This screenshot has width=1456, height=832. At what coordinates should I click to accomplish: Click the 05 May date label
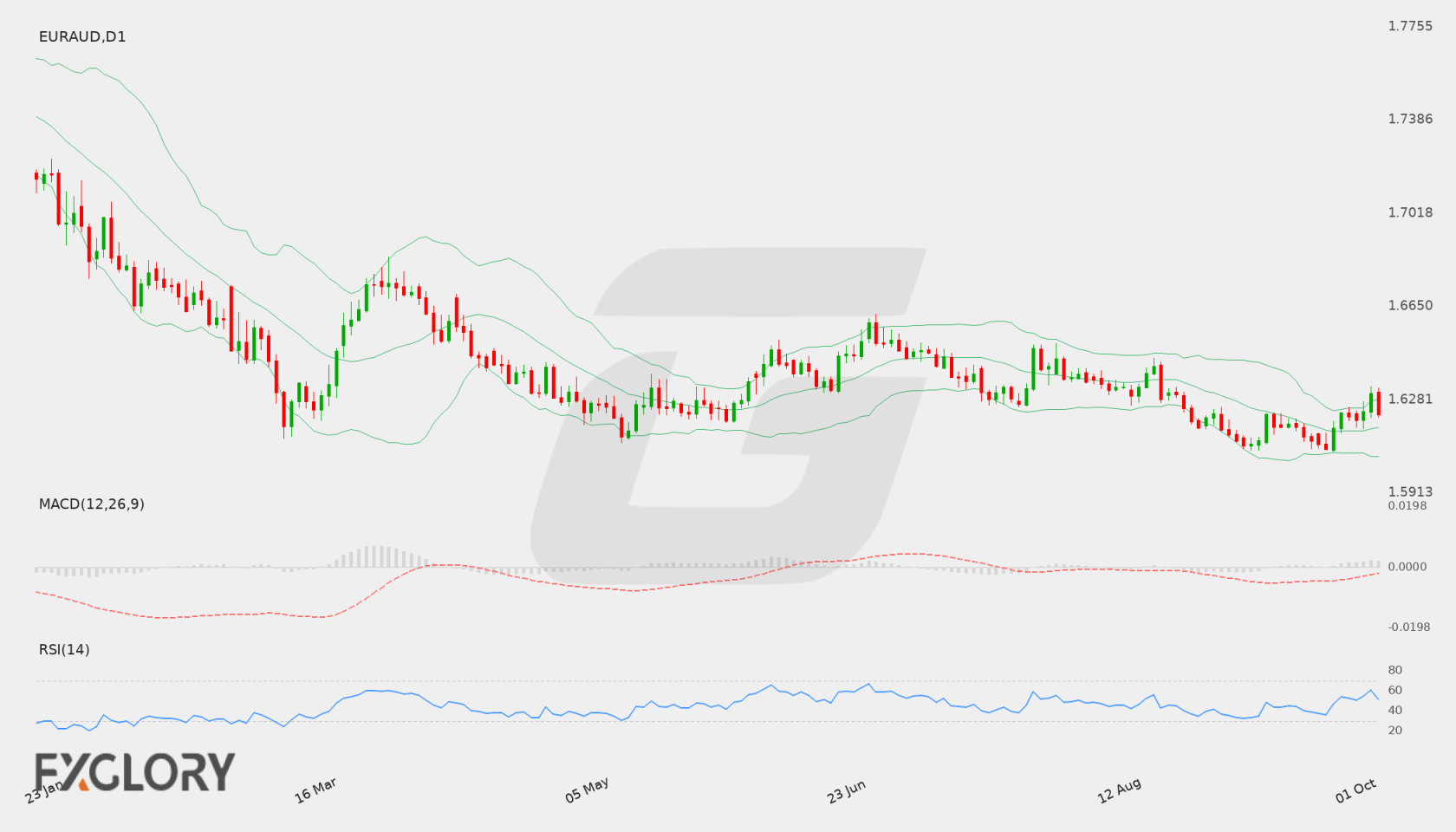click(587, 790)
